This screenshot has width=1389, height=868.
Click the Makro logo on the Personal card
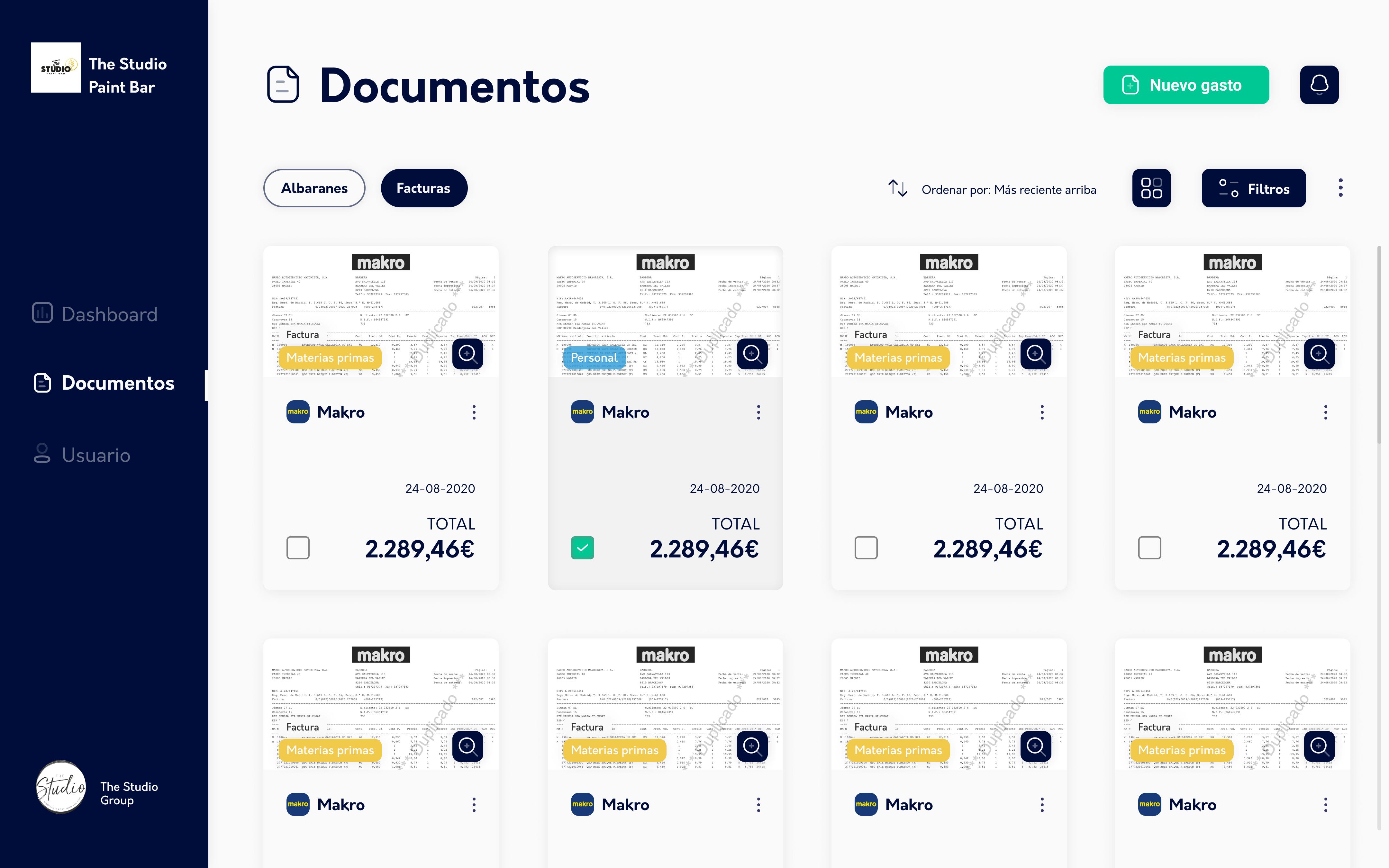click(x=583, y=412)
